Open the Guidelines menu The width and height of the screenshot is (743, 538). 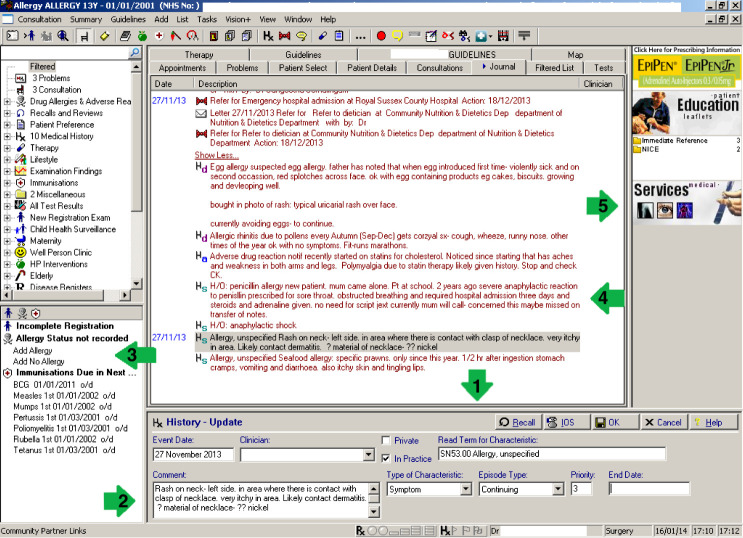click(x=128, y=19)
